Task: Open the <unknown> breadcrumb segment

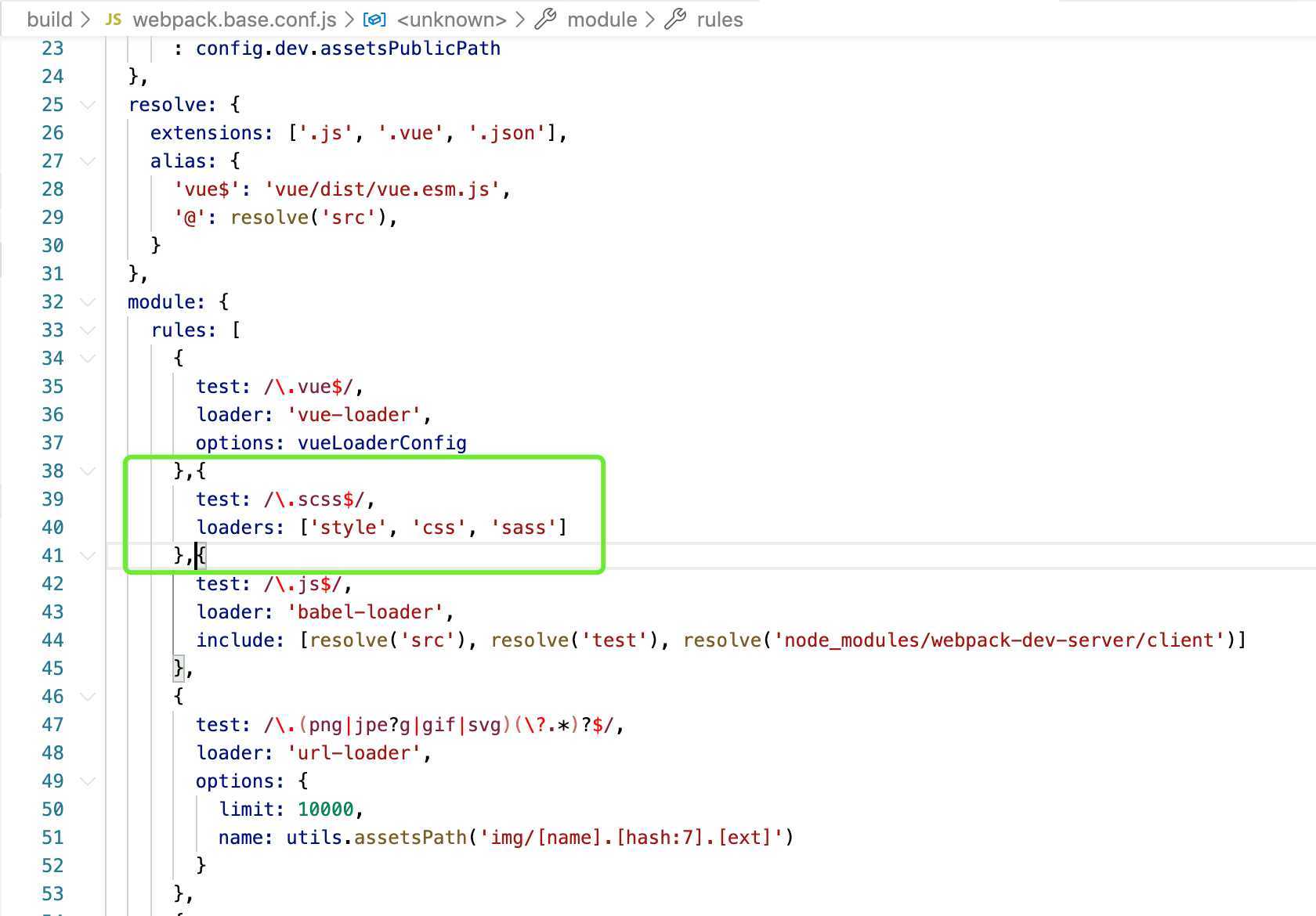Action: click(452, 20)
